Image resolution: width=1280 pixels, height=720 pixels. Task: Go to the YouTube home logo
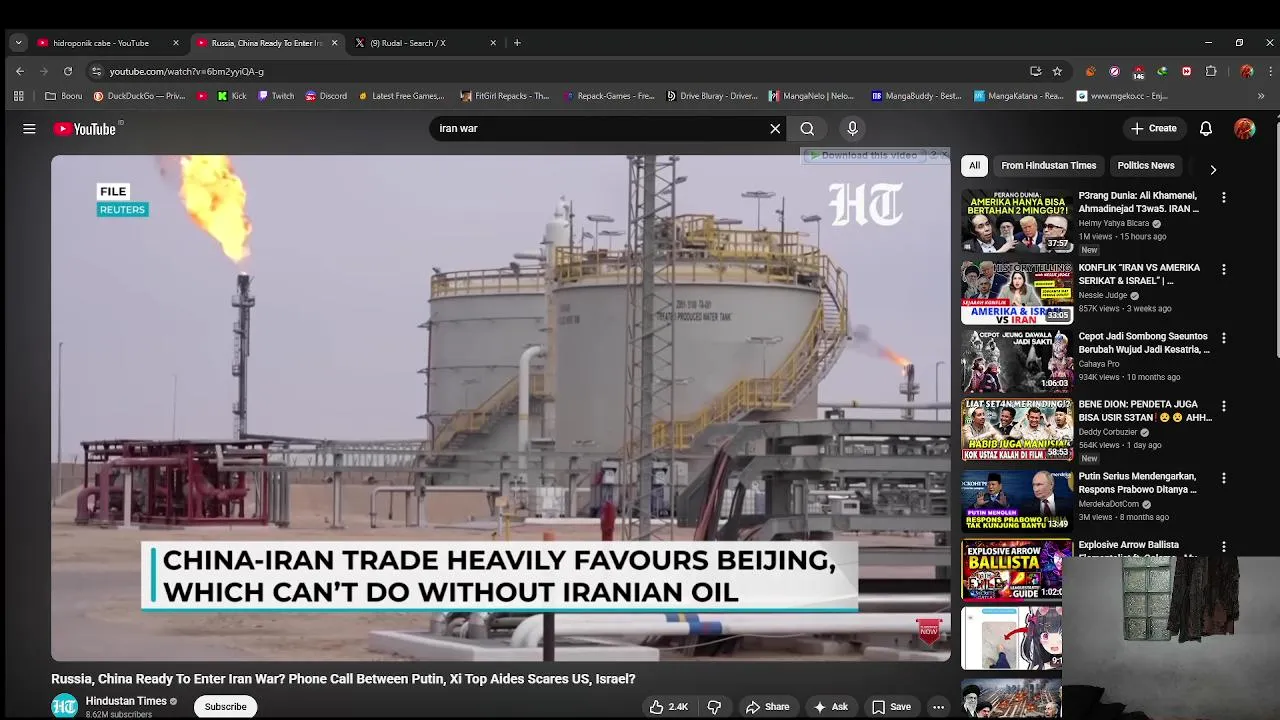[x=85, y=129]
